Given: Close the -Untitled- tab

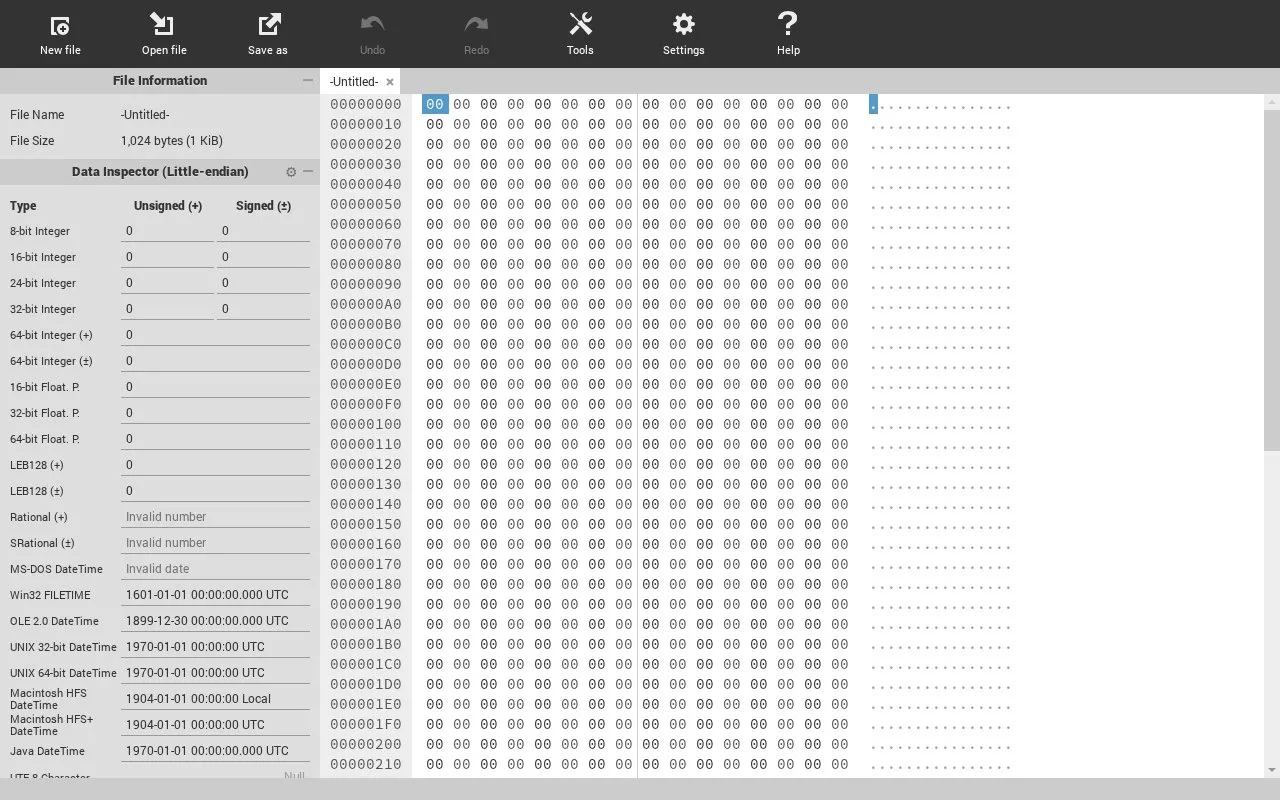Looking at the screenshot, I should 390,82.
